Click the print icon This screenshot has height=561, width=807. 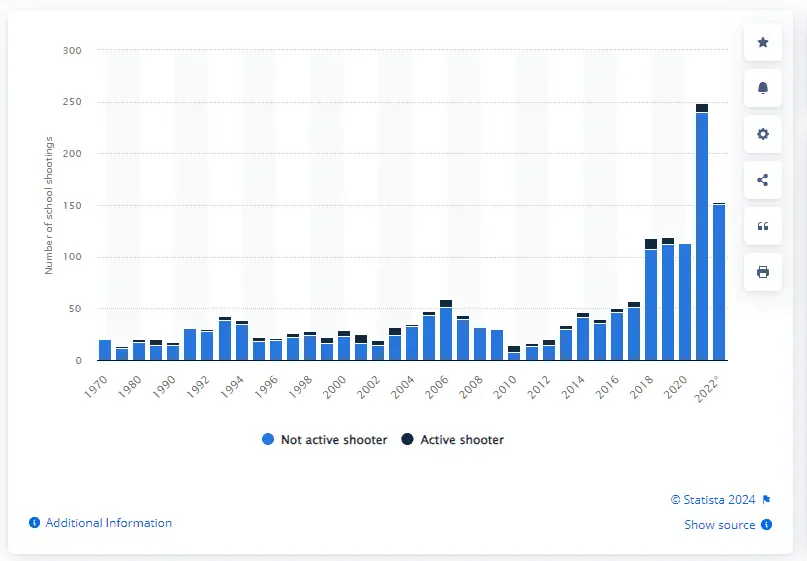pyautogui.click(x=763, y=272)
